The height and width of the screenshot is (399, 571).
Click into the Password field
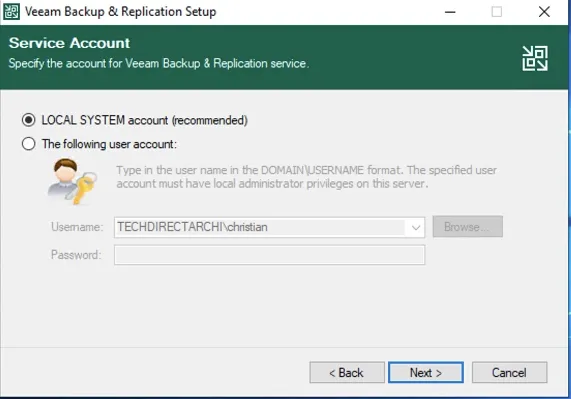269,255
